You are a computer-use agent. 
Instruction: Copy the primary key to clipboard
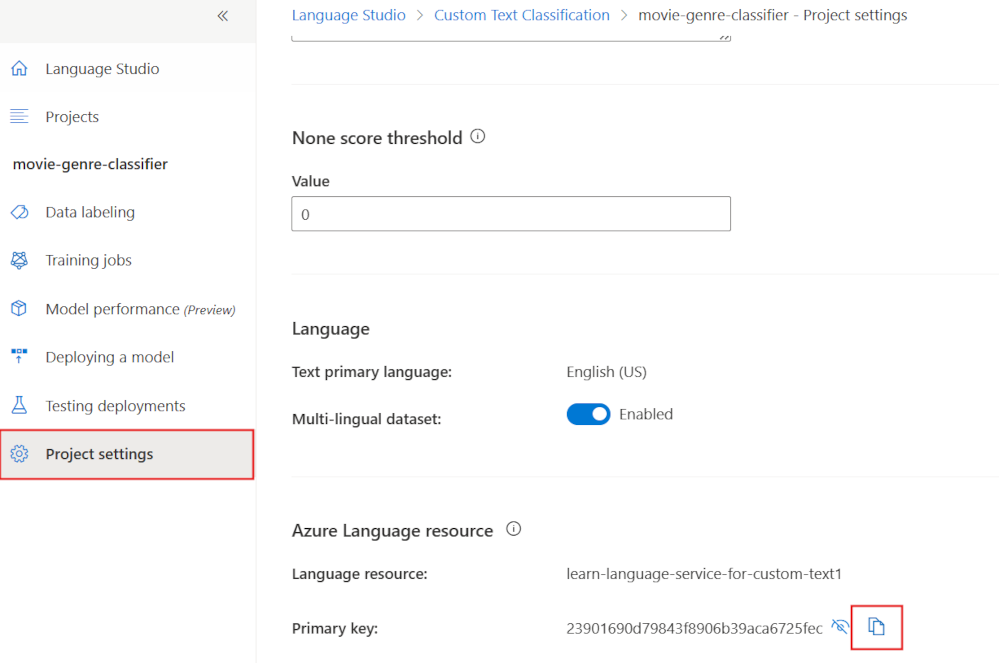[x=877, y=627]
